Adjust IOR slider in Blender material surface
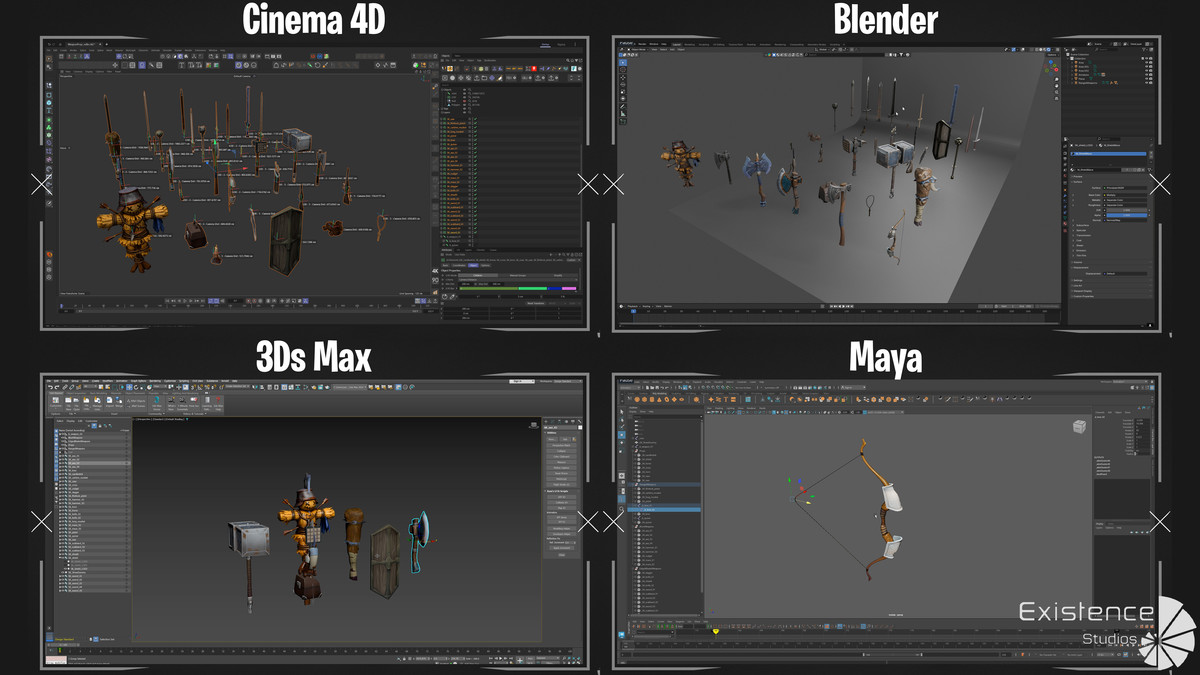 click(1126, 210)
